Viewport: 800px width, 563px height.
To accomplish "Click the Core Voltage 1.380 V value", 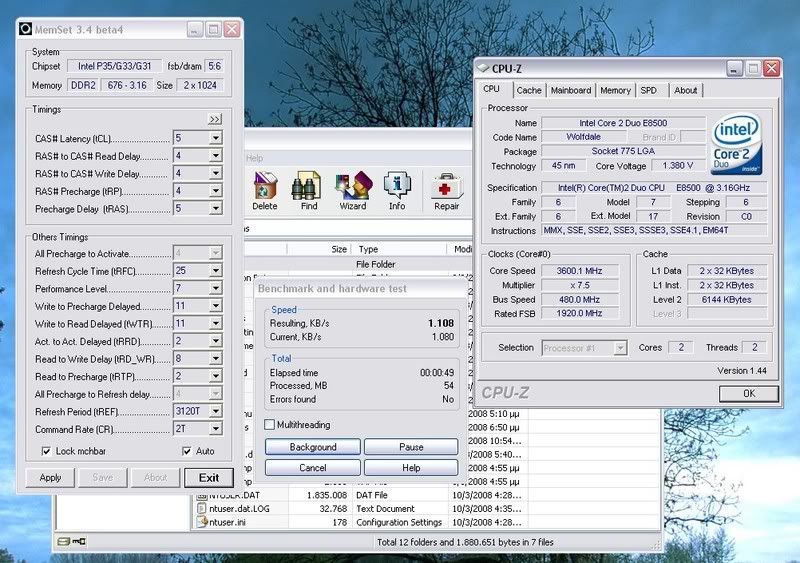I will (678, 165).
